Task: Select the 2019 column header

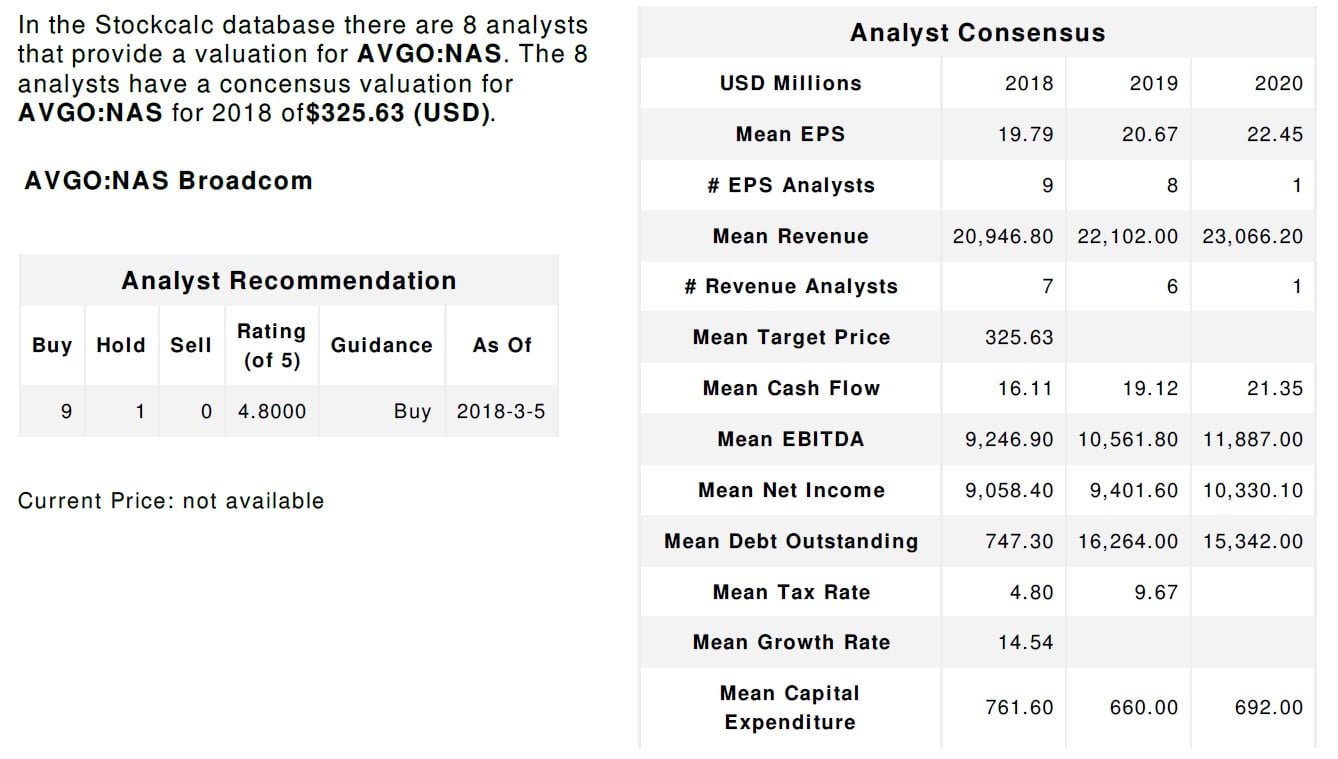Action: click(1154, 84)
